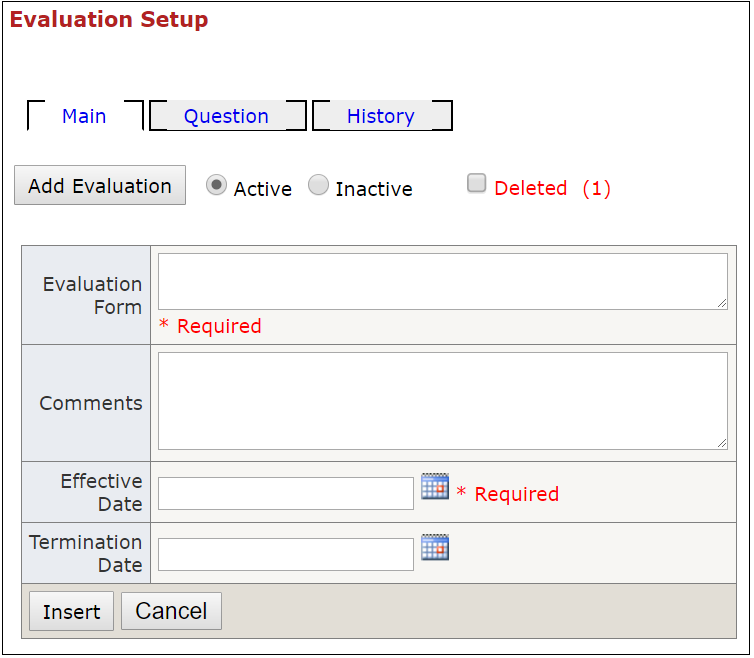Focus the Evaluation Form text area
The height and width of the screenshot is (658, 754).
(x=443, y=282)
